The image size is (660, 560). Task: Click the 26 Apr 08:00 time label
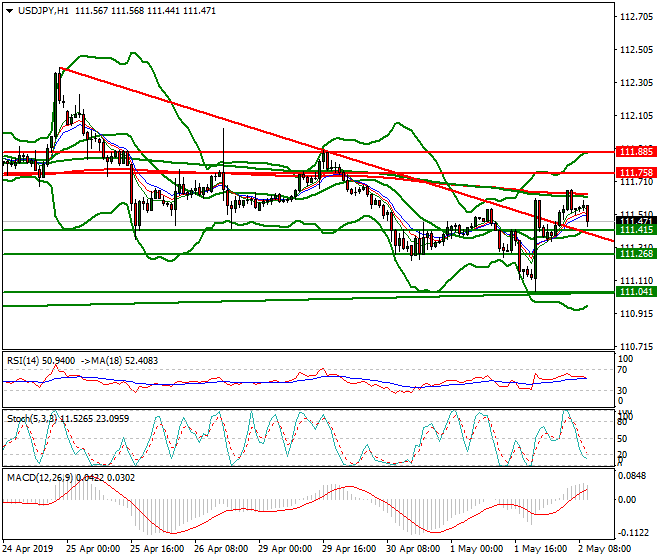221,549
